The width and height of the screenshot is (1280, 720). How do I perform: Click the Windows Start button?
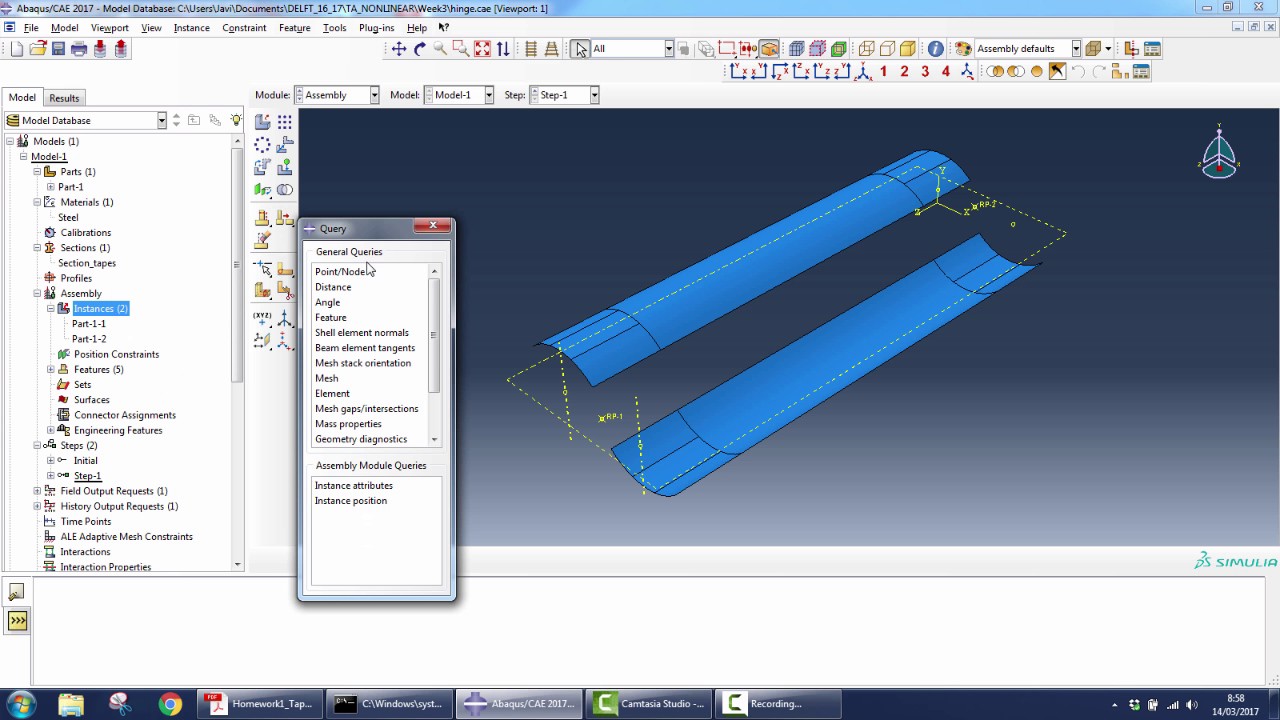tap(21, 704)
